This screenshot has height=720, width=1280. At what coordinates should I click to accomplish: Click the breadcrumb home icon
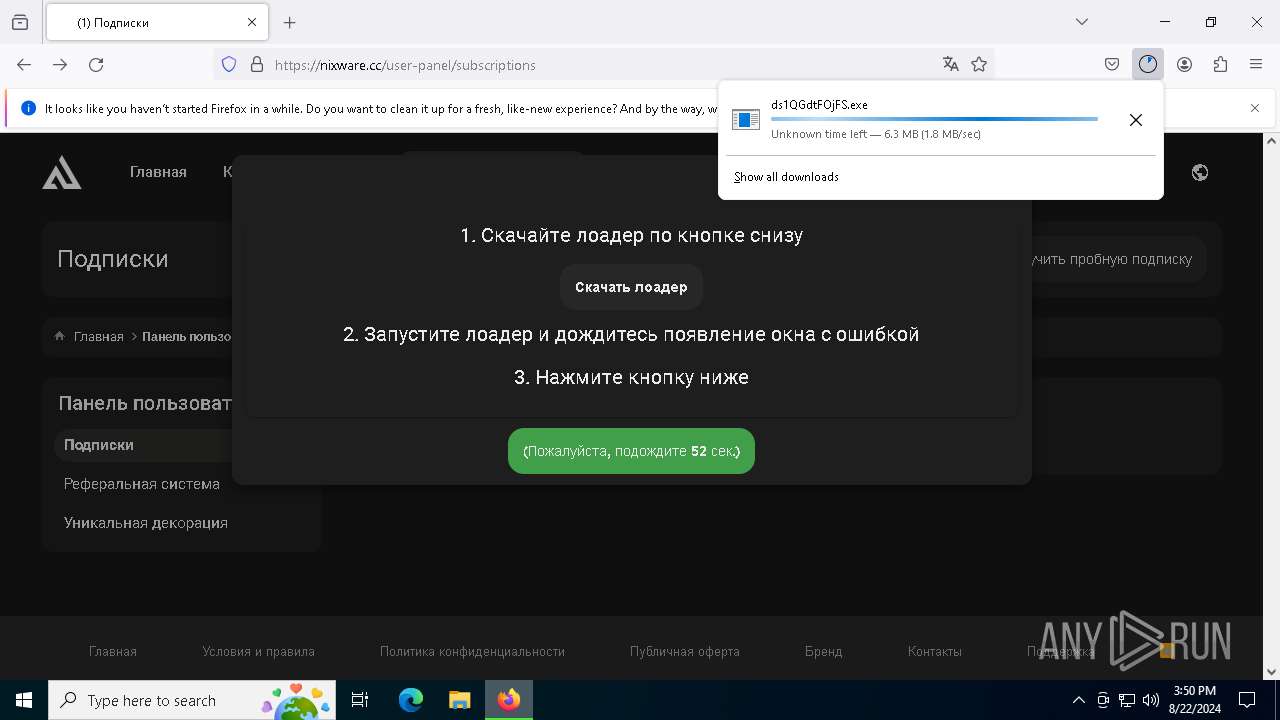(60, 337)
